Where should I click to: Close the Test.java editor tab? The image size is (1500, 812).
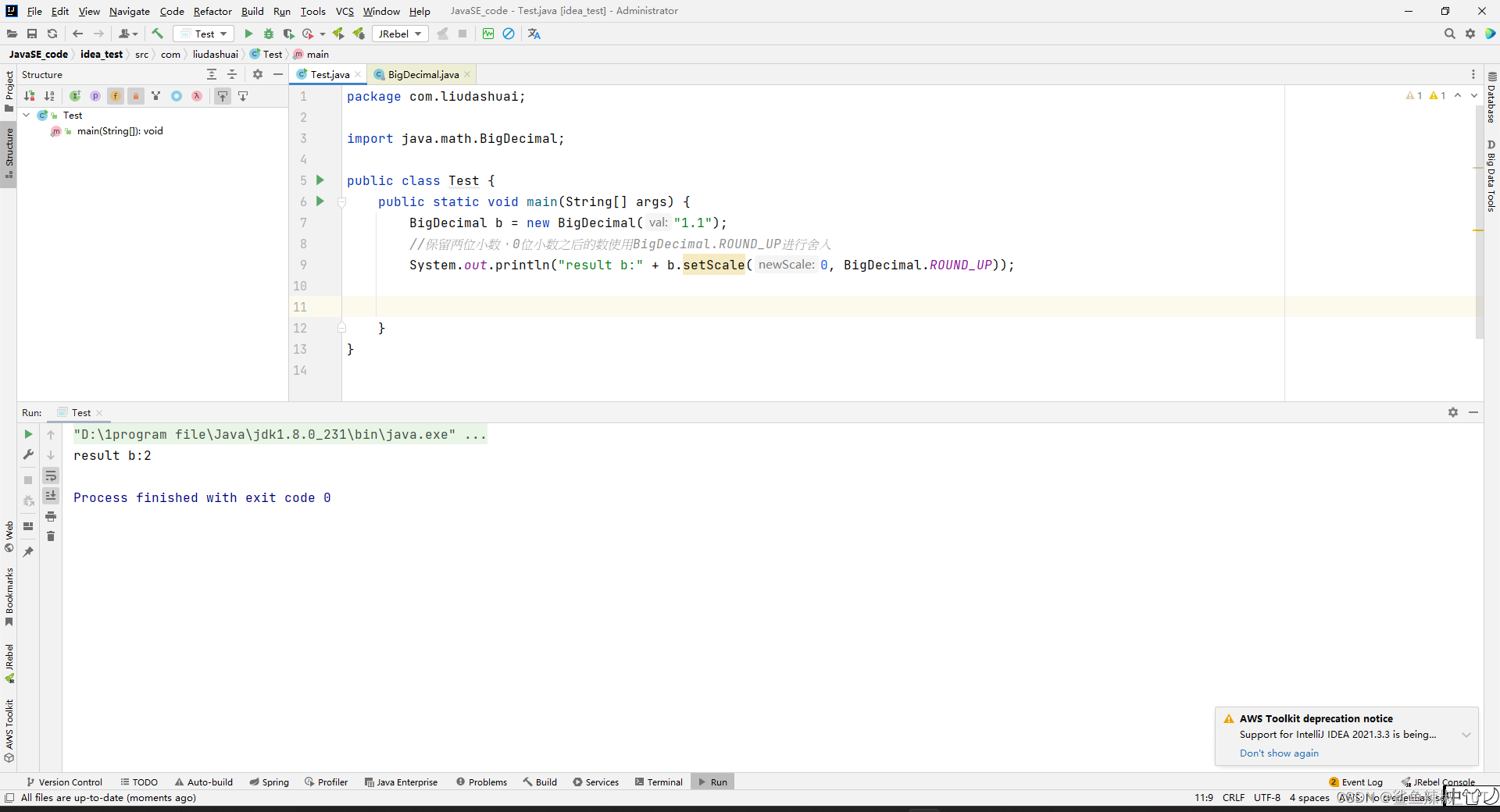coord(358,74)
